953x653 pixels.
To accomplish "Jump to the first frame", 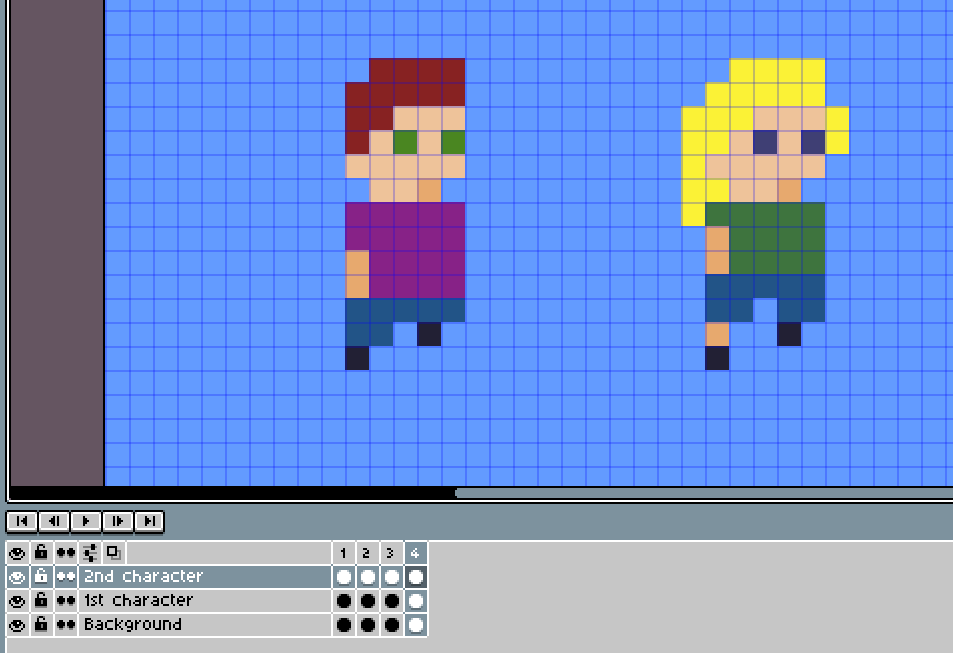I will (22, 521).
